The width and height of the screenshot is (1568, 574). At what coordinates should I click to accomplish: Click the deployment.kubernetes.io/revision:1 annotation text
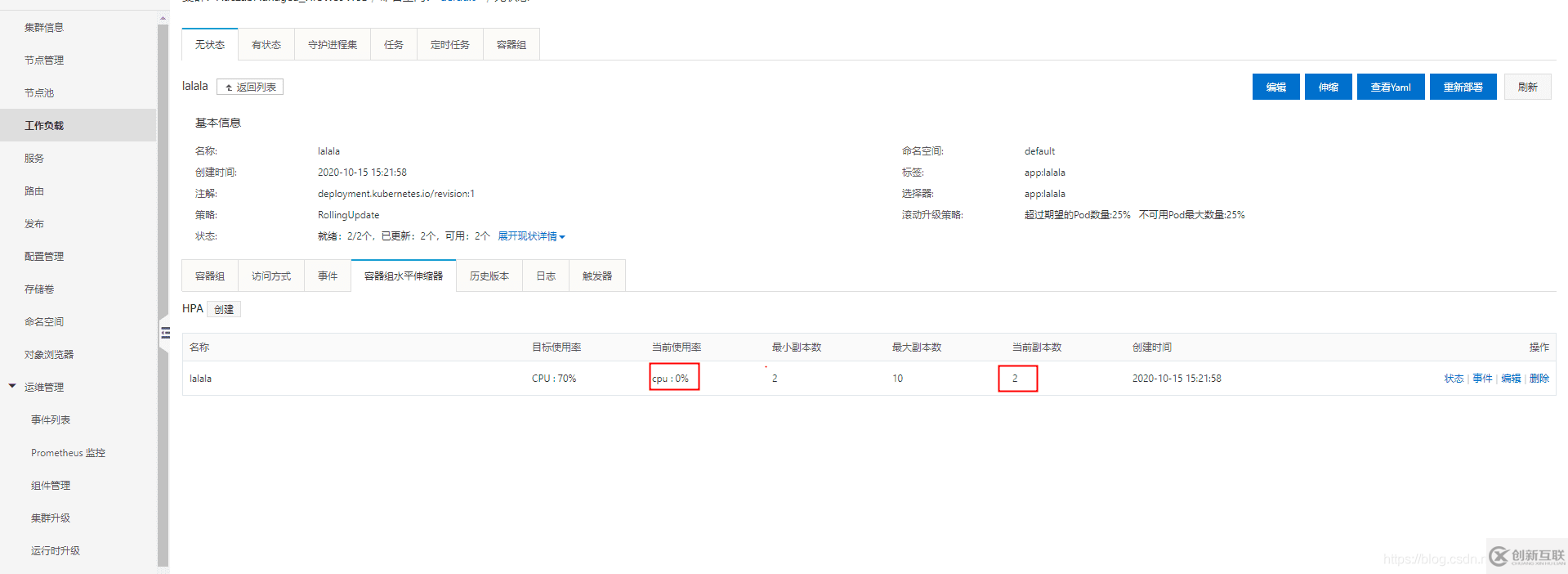tap(396, 194)
